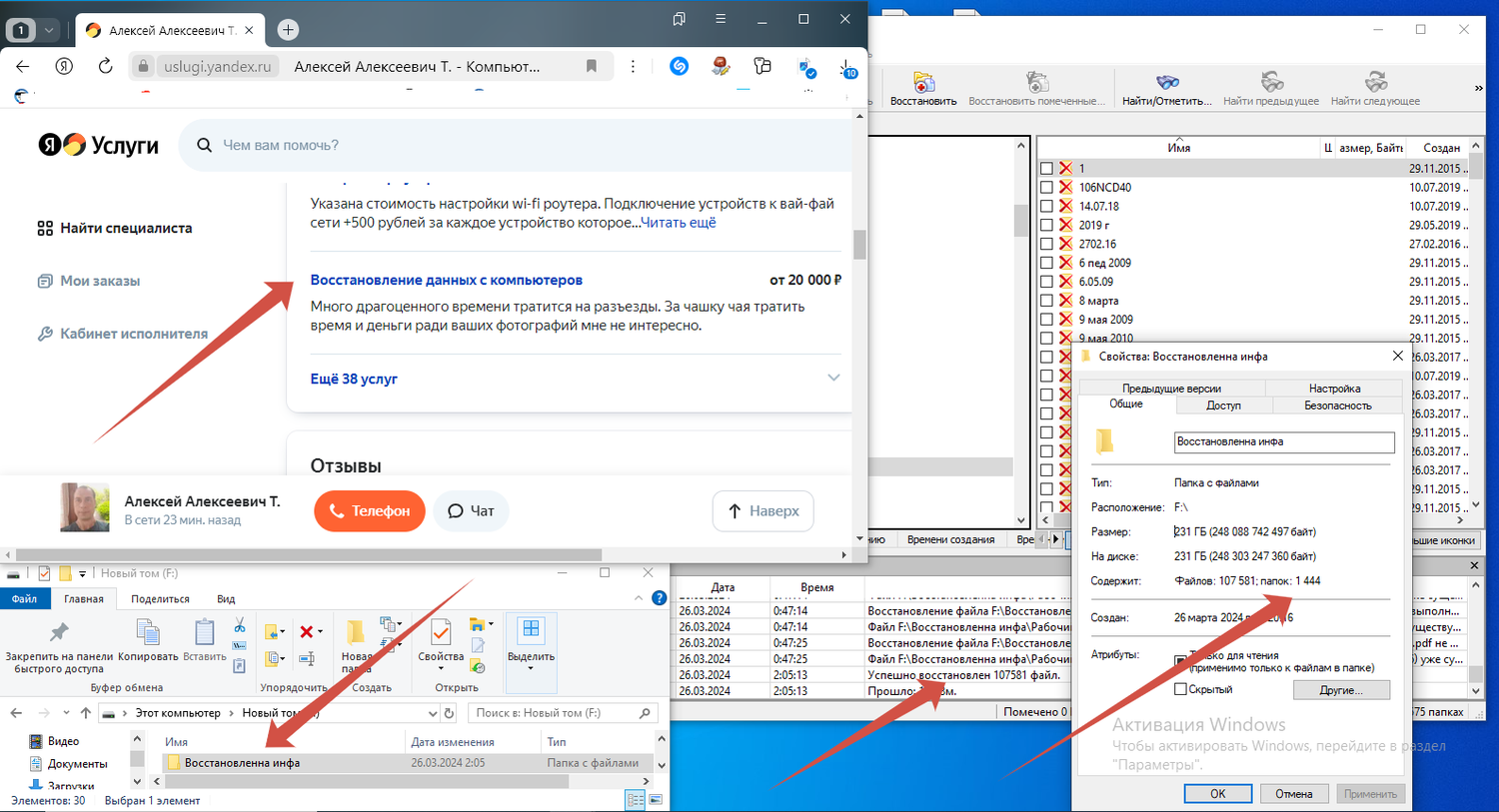Switch to Вид ribbon tab
Screen dimensions: 1499x812
click(226, 599)
